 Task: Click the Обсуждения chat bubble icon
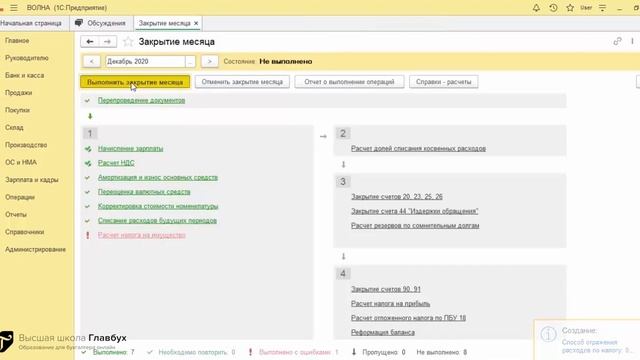point(79,23)
